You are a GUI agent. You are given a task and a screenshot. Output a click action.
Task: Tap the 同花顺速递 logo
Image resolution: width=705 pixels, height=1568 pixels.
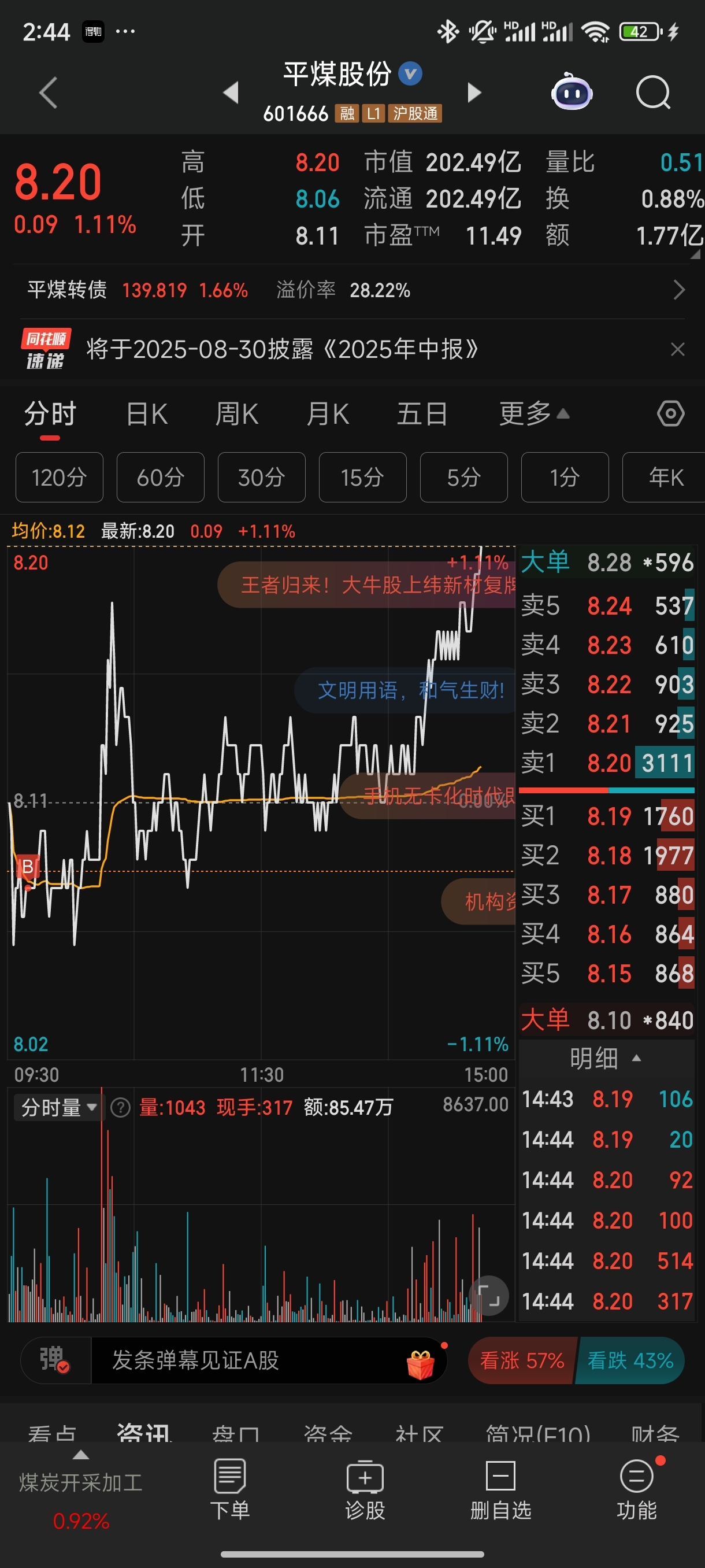46,349
